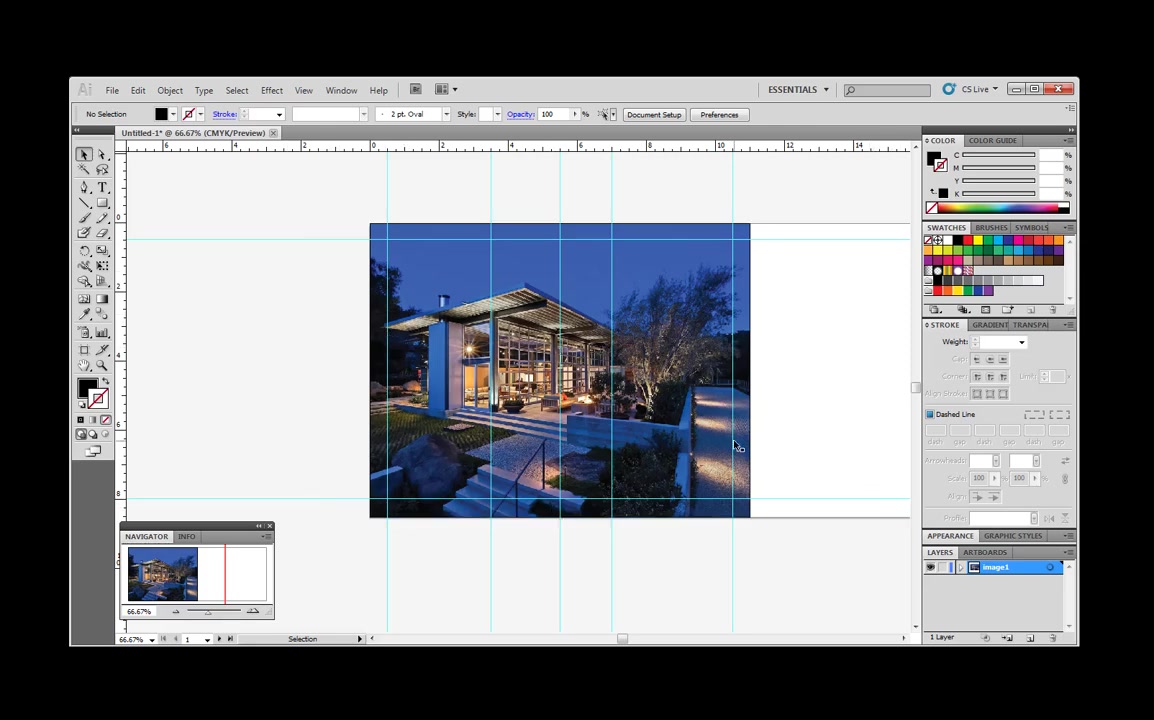Expand the Style dropdown in control bar

pos(497,114)
